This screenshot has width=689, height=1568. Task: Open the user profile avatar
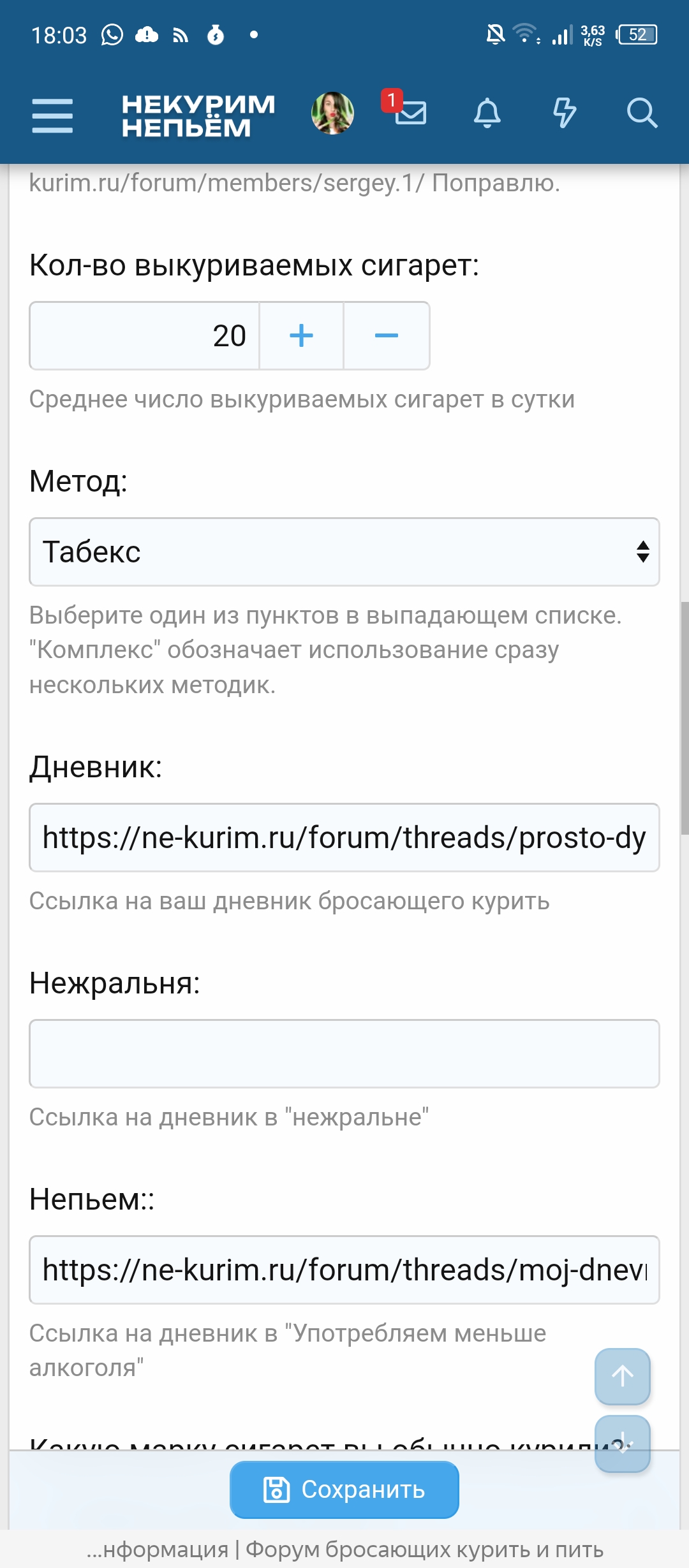(x=332, y=114)
